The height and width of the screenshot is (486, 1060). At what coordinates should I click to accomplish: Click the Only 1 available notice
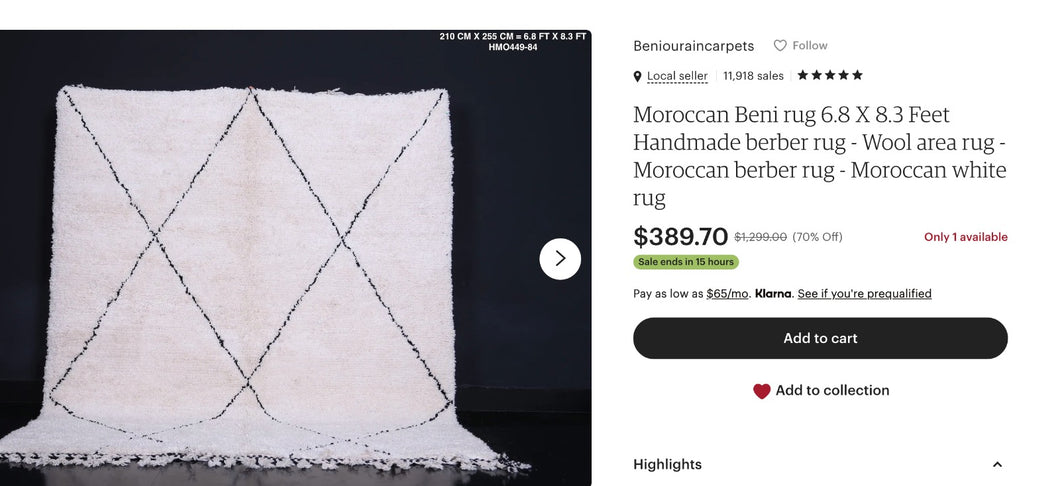click(965, 238)
